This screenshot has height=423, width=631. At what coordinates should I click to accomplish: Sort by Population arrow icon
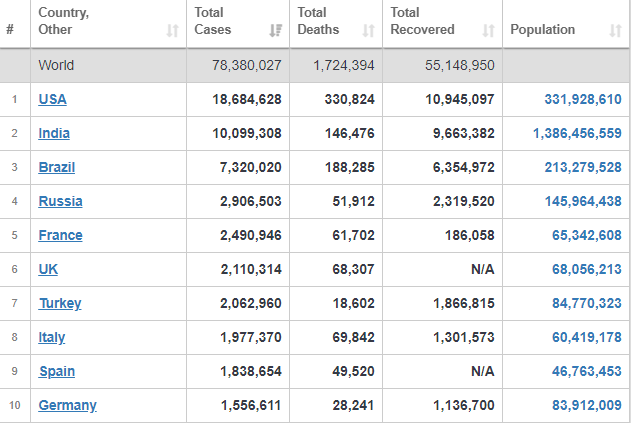pos(616,30)
